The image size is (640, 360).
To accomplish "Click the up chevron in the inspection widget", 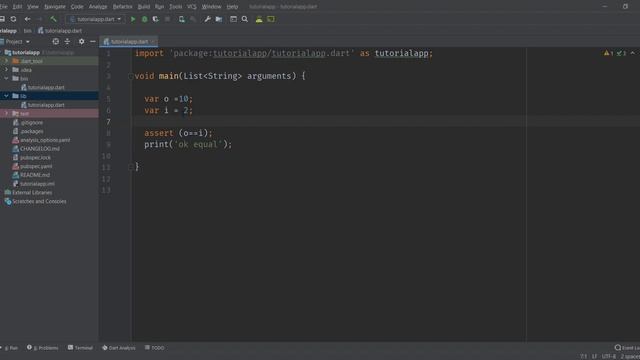I will [632, 53].
